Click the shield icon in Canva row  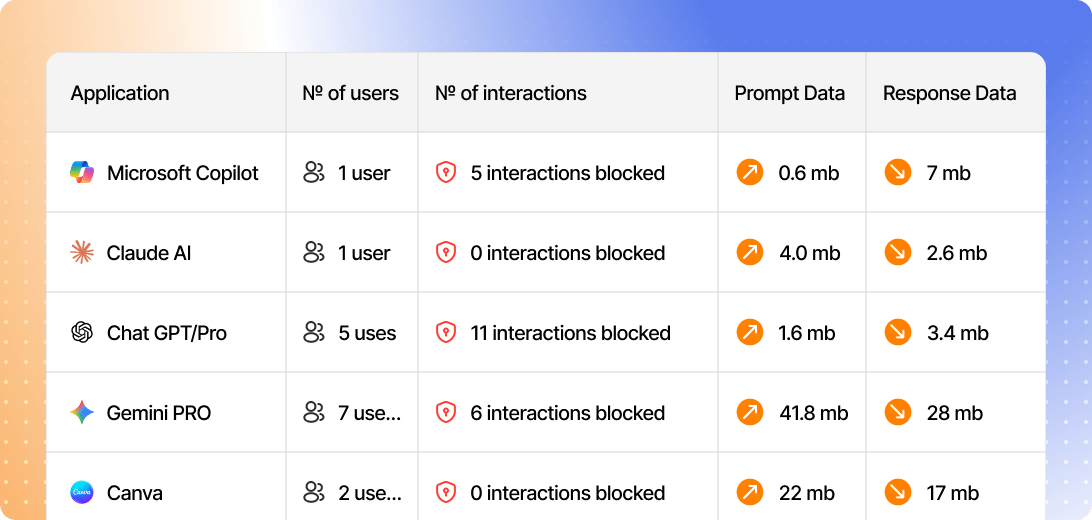(x=446, y=493)
